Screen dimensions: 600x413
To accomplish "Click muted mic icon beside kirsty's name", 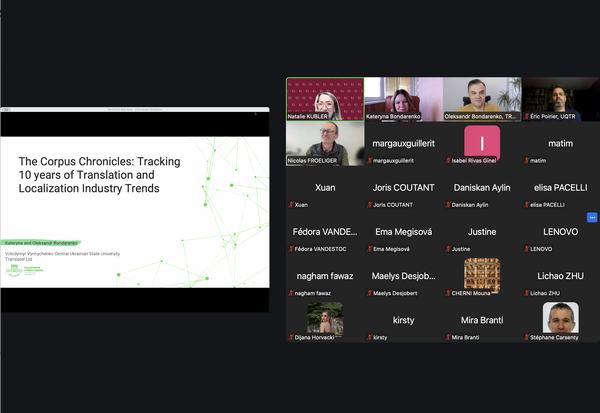I will point(369,337).
